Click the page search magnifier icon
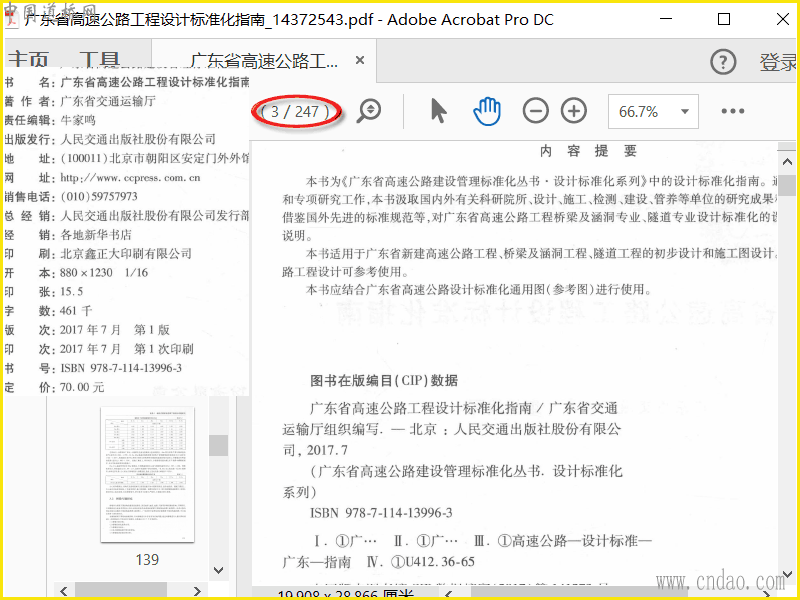The height and width of the screenshot is (600, 800). [x=369, y=111]
